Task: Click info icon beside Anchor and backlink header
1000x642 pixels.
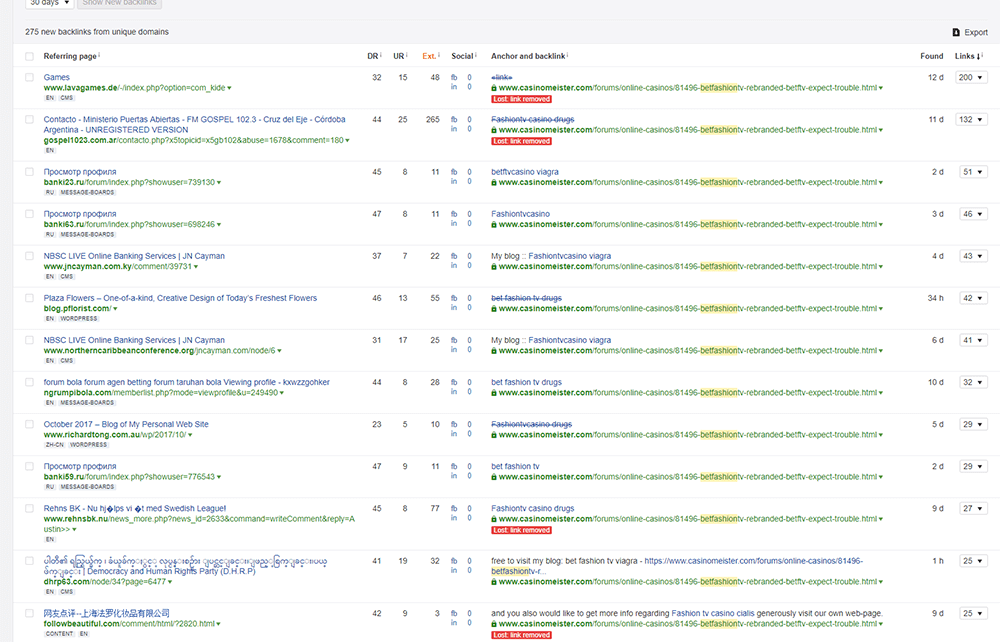Action: (568, 56)
